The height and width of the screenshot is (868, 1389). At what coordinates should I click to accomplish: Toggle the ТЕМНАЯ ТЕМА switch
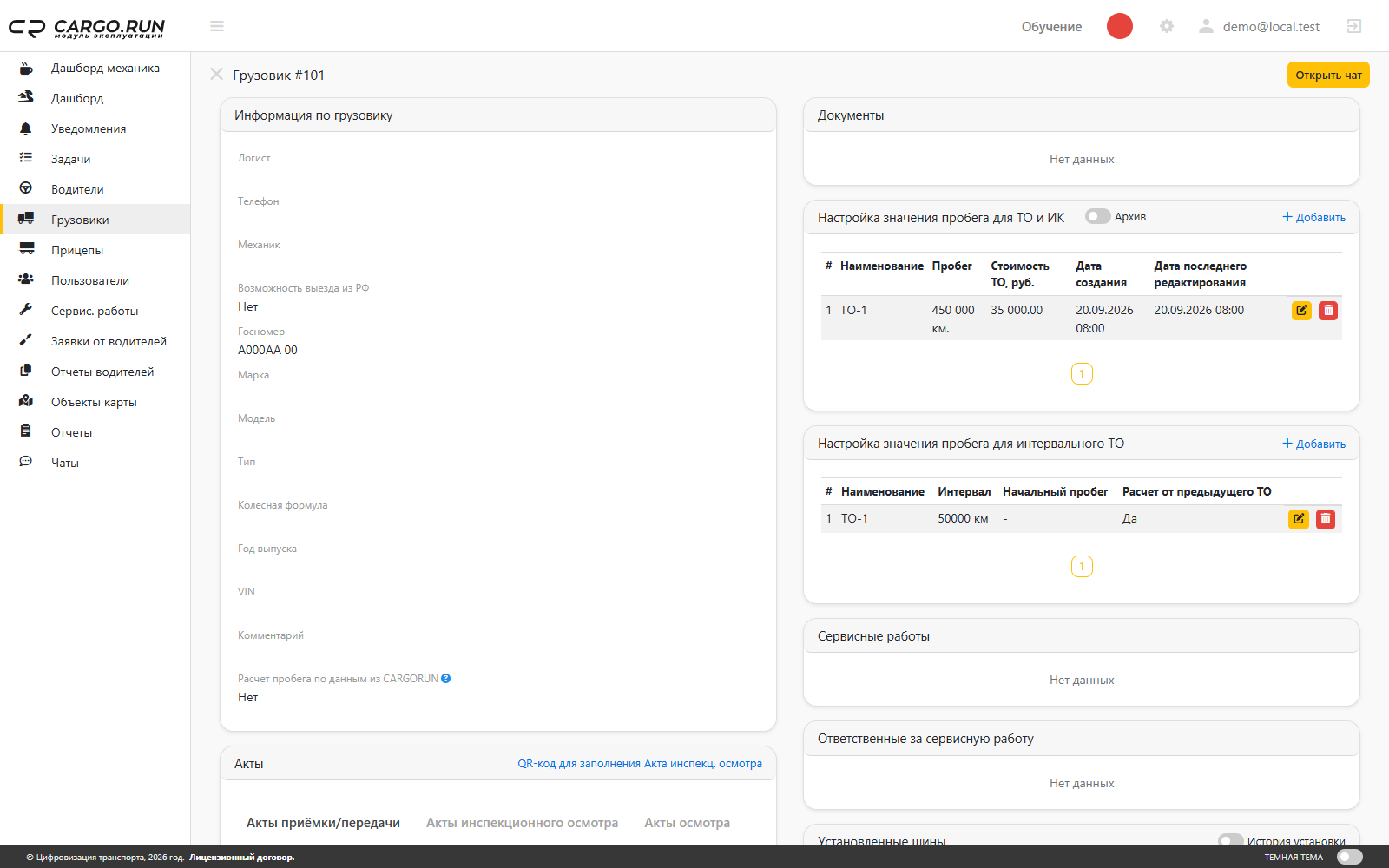tap(1350, 857)
